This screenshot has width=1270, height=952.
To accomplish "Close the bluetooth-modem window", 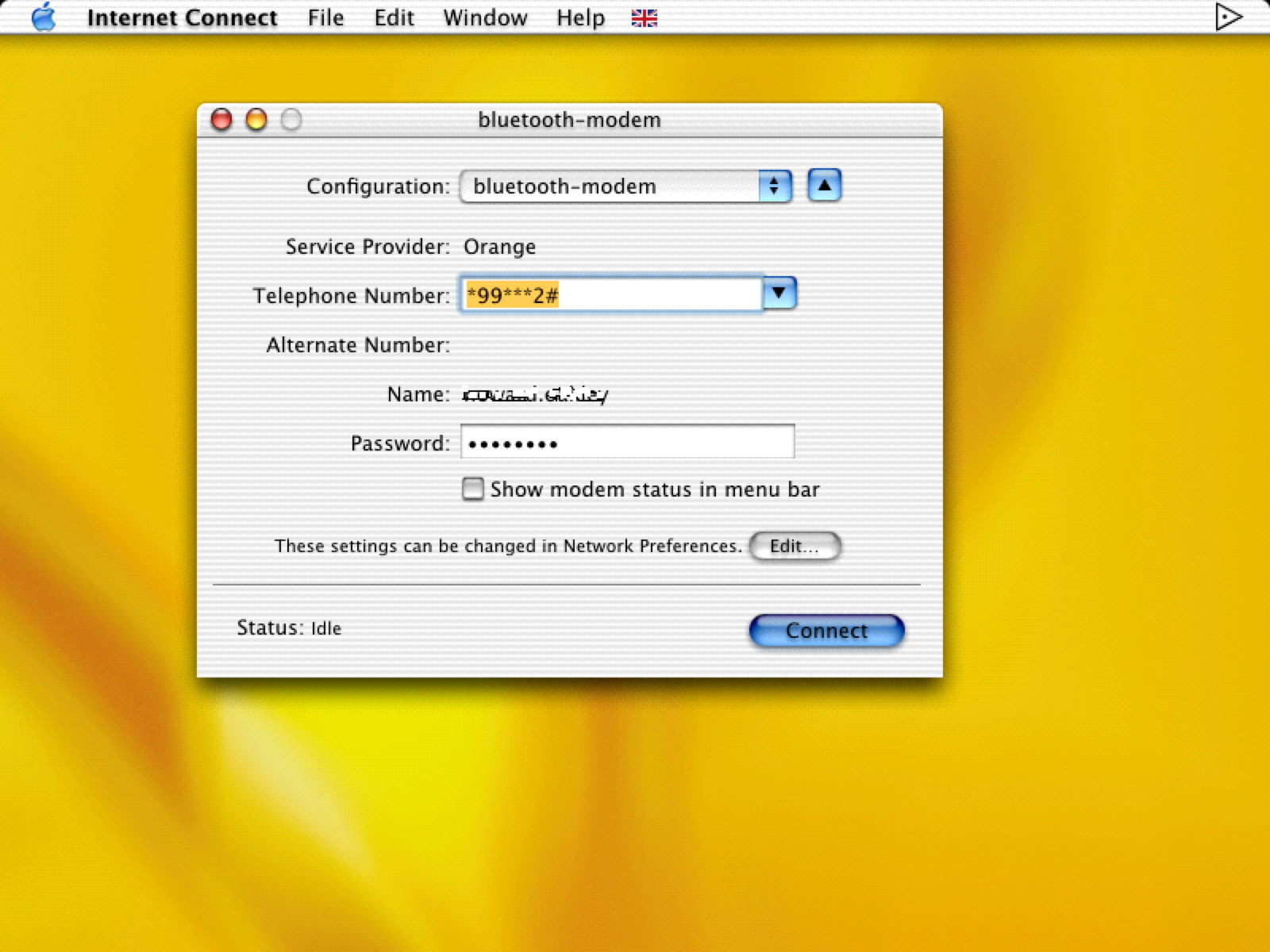I will tap(221, 120).
